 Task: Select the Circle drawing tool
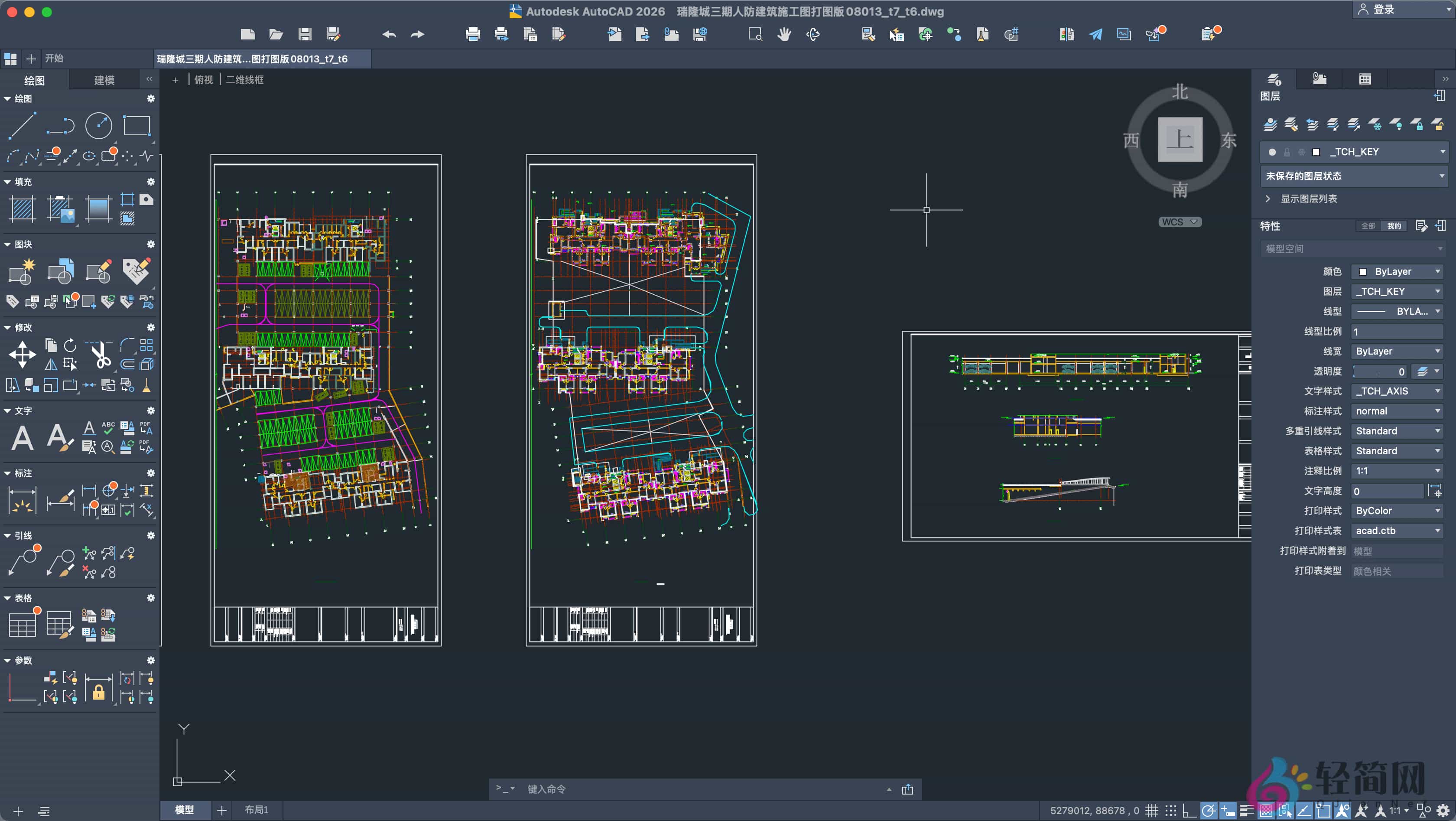(x=98, y=126)
